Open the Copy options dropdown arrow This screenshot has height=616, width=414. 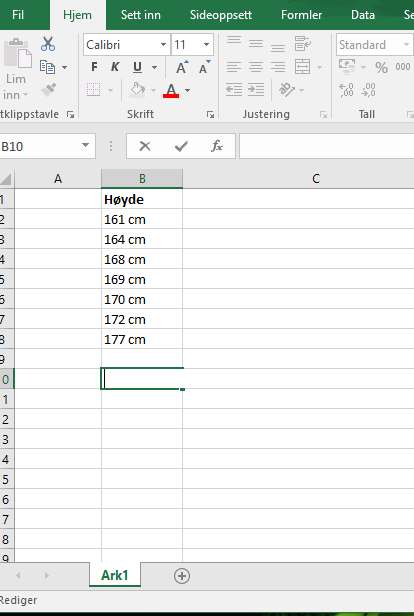pos(64,68)
